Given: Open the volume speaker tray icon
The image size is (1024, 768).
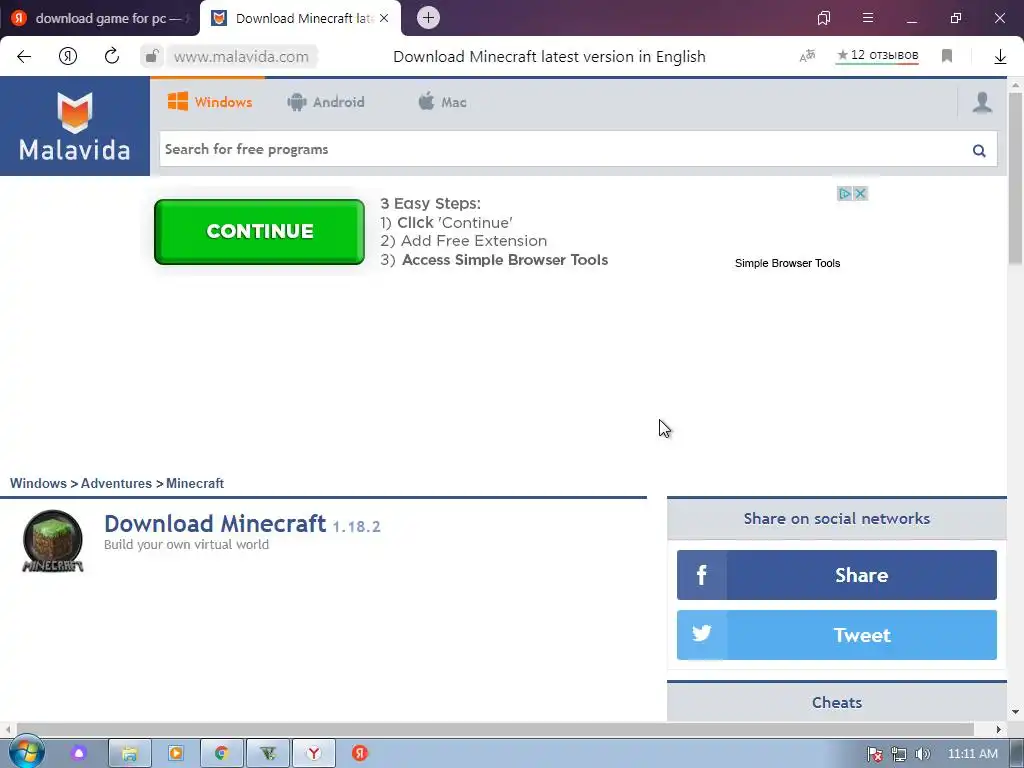Looking at the screenshot, I should coord(923,754).
